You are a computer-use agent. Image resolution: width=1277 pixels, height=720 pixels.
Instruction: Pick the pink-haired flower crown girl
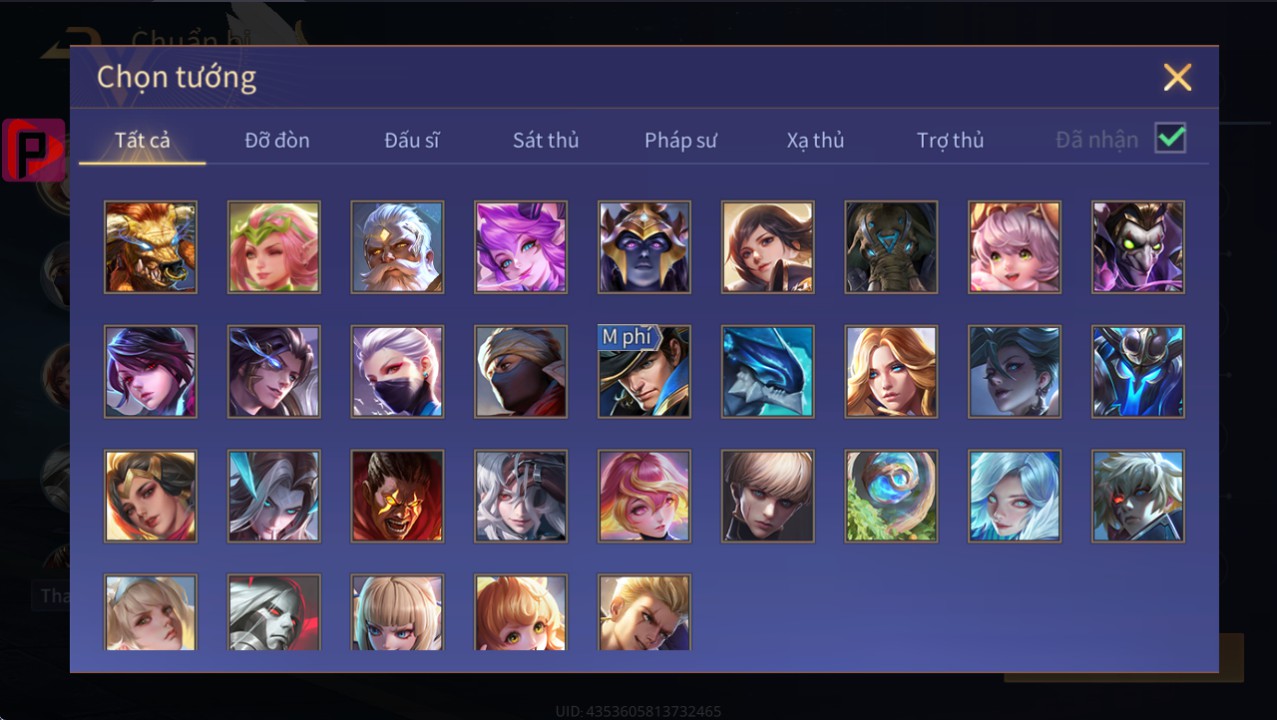coord(274,247)
